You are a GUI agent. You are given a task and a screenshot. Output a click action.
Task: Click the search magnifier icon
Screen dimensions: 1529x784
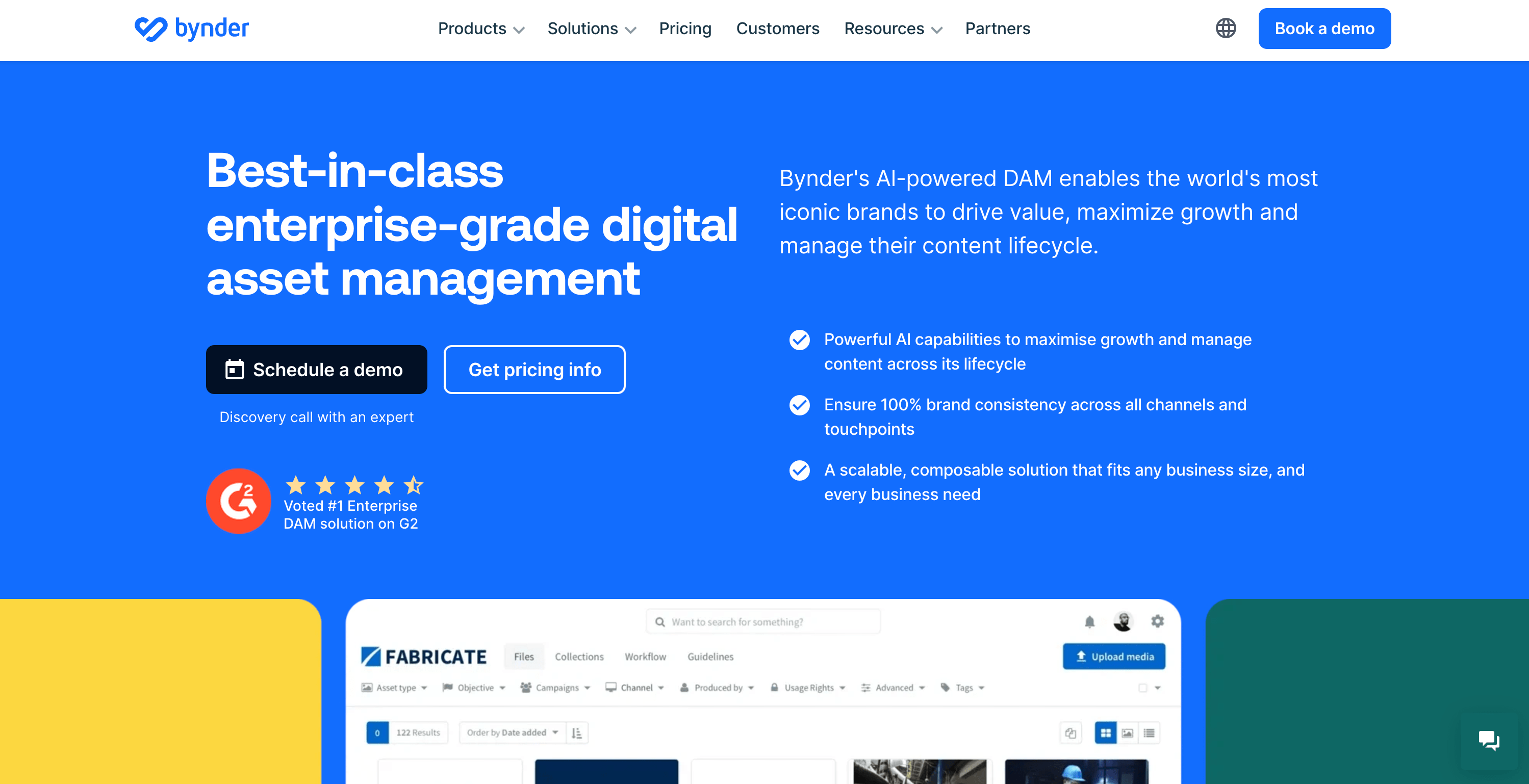659,622
